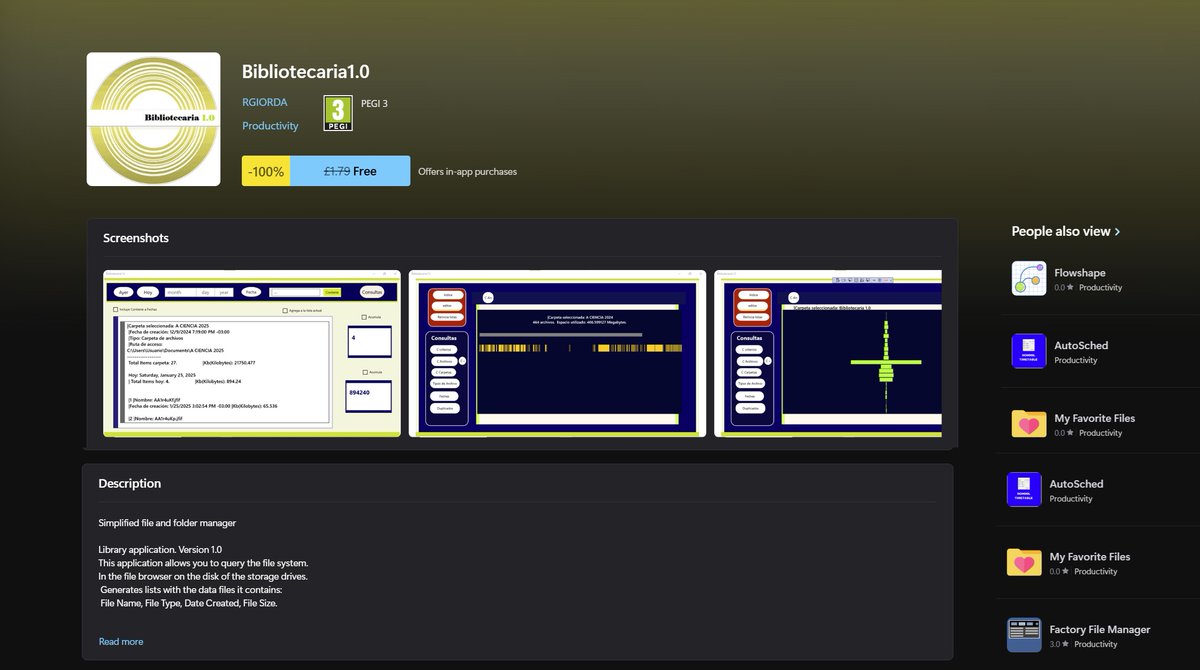This screenshot has height=670, width=1200.
Task: Open the third screenshot with vertical green chart
Action: pyautogui.click(x=828, y=353)
